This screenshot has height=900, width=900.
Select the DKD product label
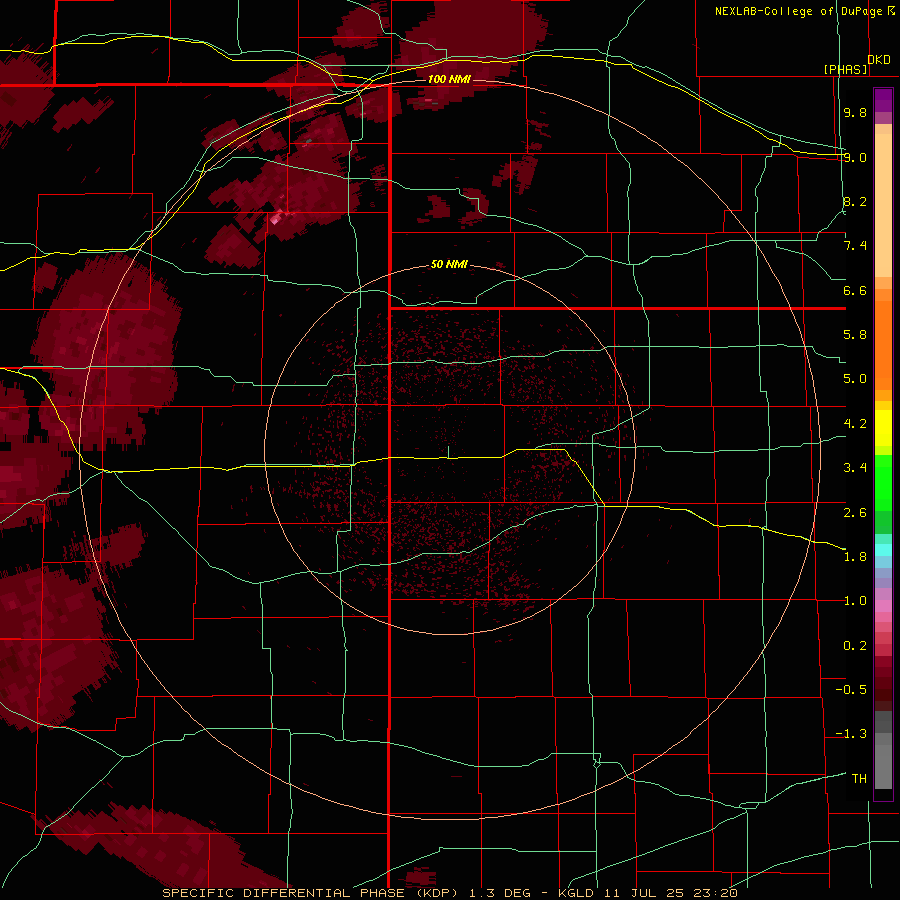[x=879, y=60]
